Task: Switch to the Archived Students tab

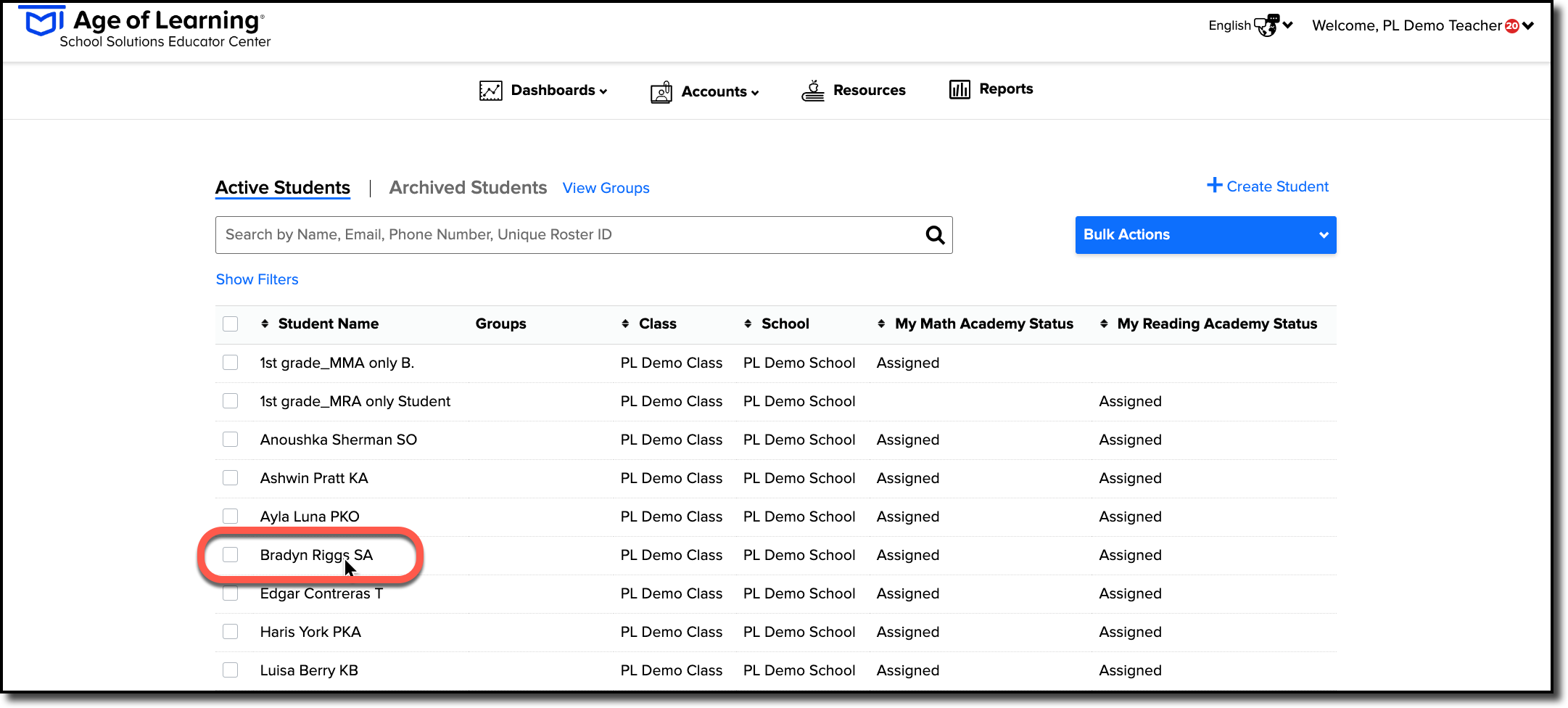Action: pyautogui.click(x=468, y=187)
